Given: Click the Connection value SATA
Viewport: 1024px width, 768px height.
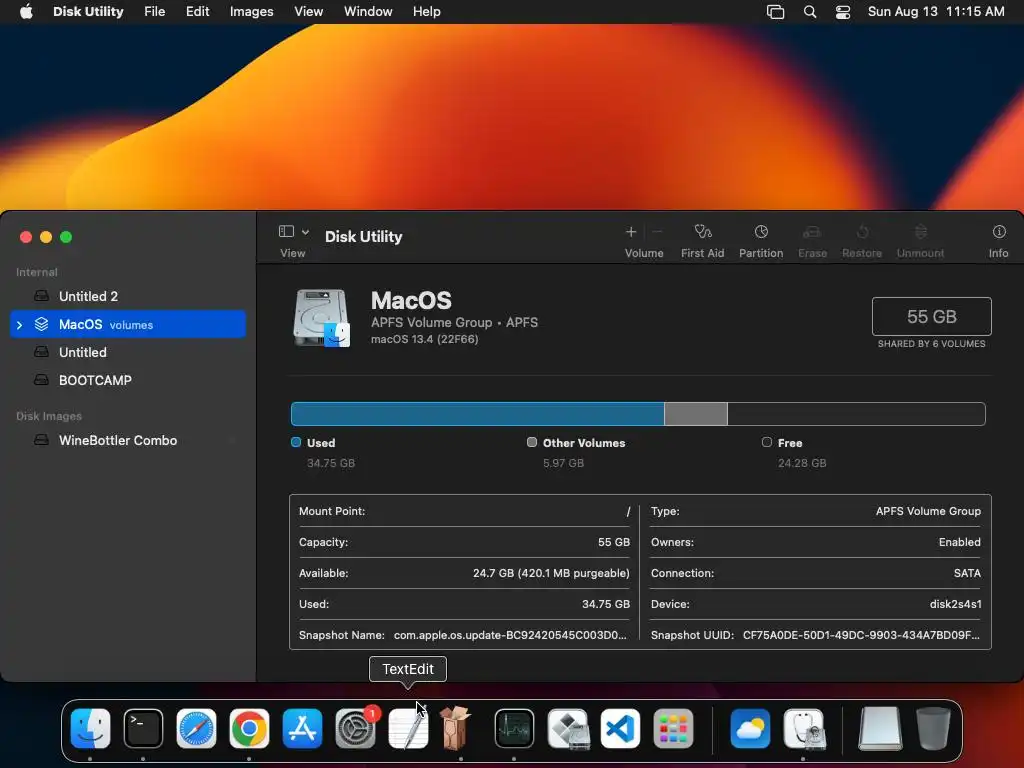Looking at the screenshot, I should [x=967, y=573].
